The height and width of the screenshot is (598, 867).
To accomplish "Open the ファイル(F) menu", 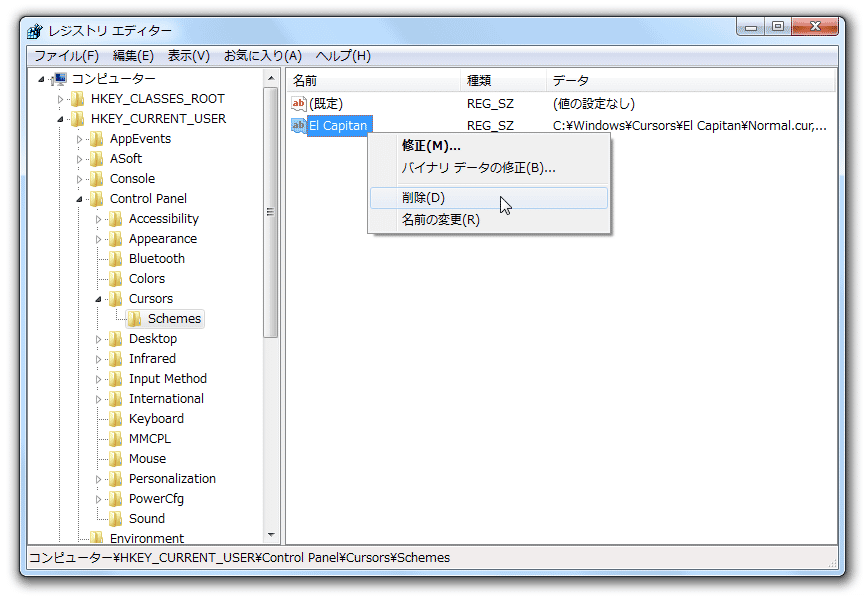I will (66, 56).
